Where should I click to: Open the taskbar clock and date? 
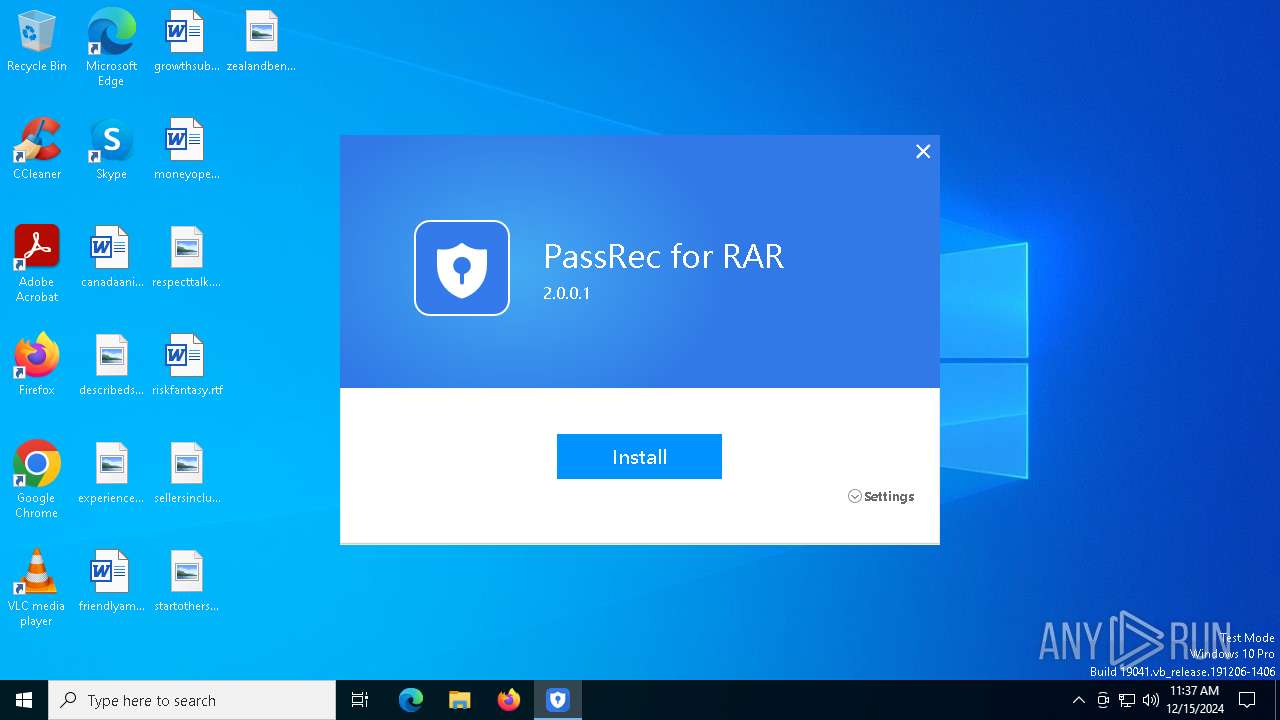(x=1194, y=700)
